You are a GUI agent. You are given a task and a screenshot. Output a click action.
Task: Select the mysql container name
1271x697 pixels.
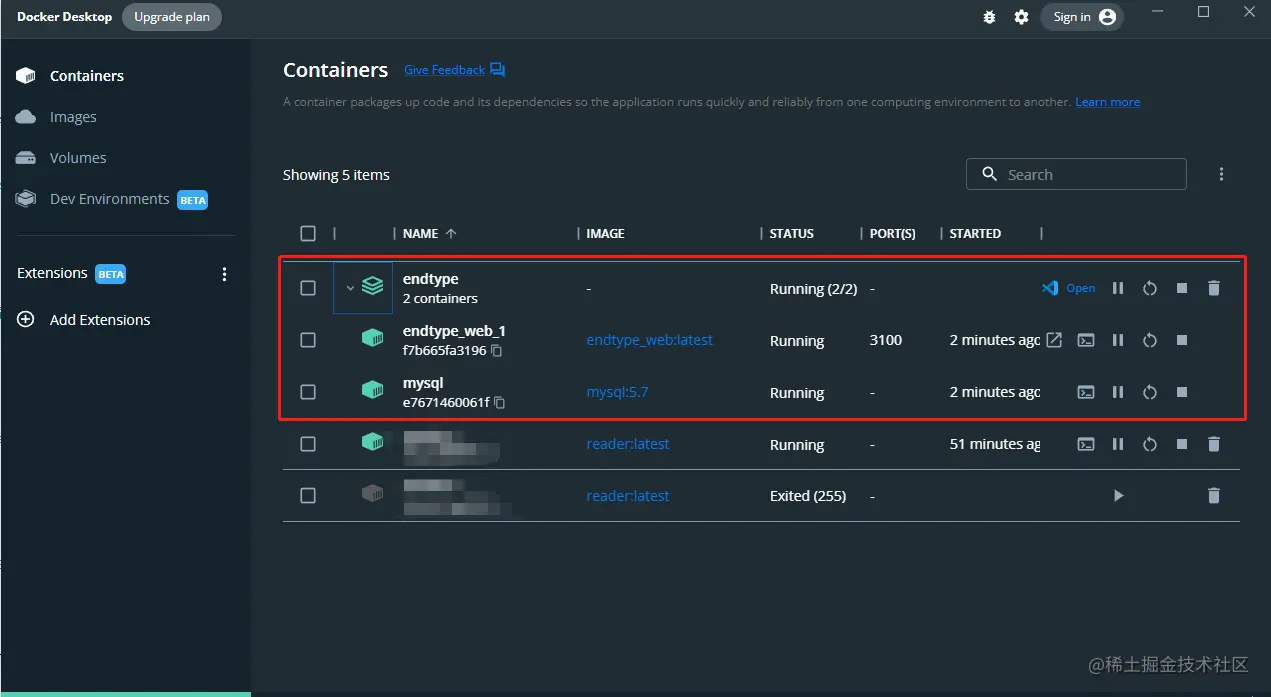click(x=423, y=383)
